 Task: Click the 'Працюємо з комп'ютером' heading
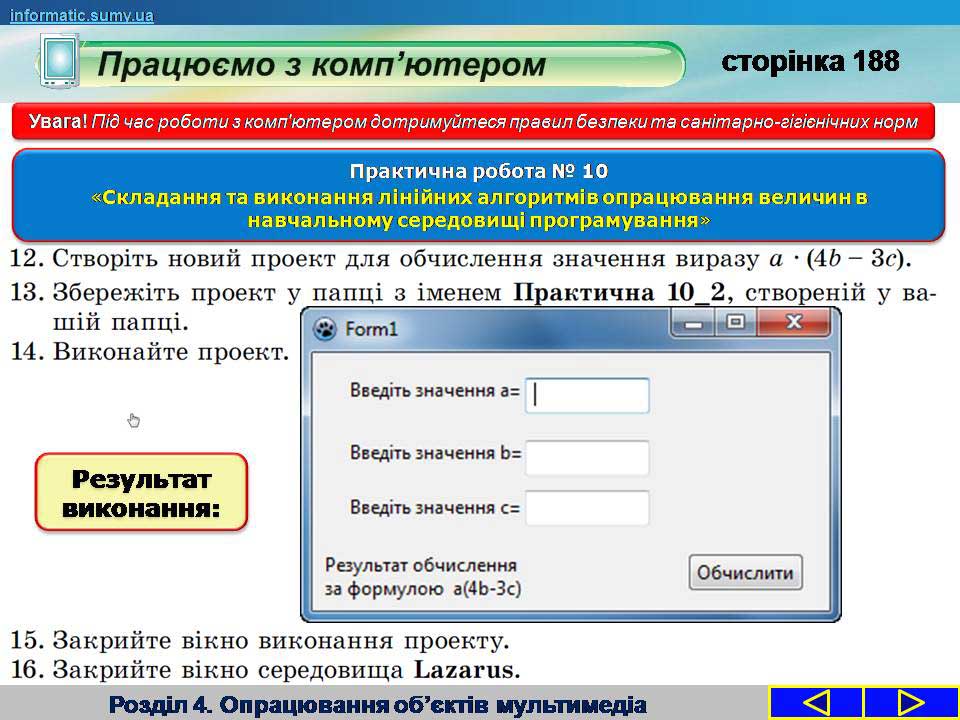tap(322, 66)
